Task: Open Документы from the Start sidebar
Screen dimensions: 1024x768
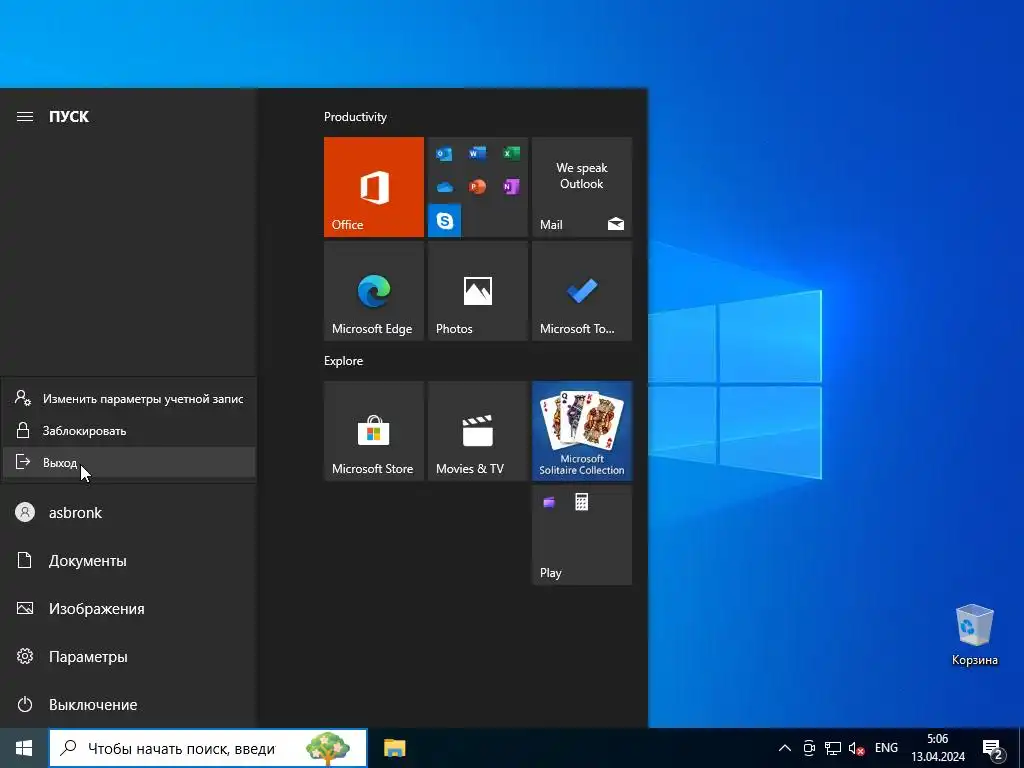Action: click(128, 560)
